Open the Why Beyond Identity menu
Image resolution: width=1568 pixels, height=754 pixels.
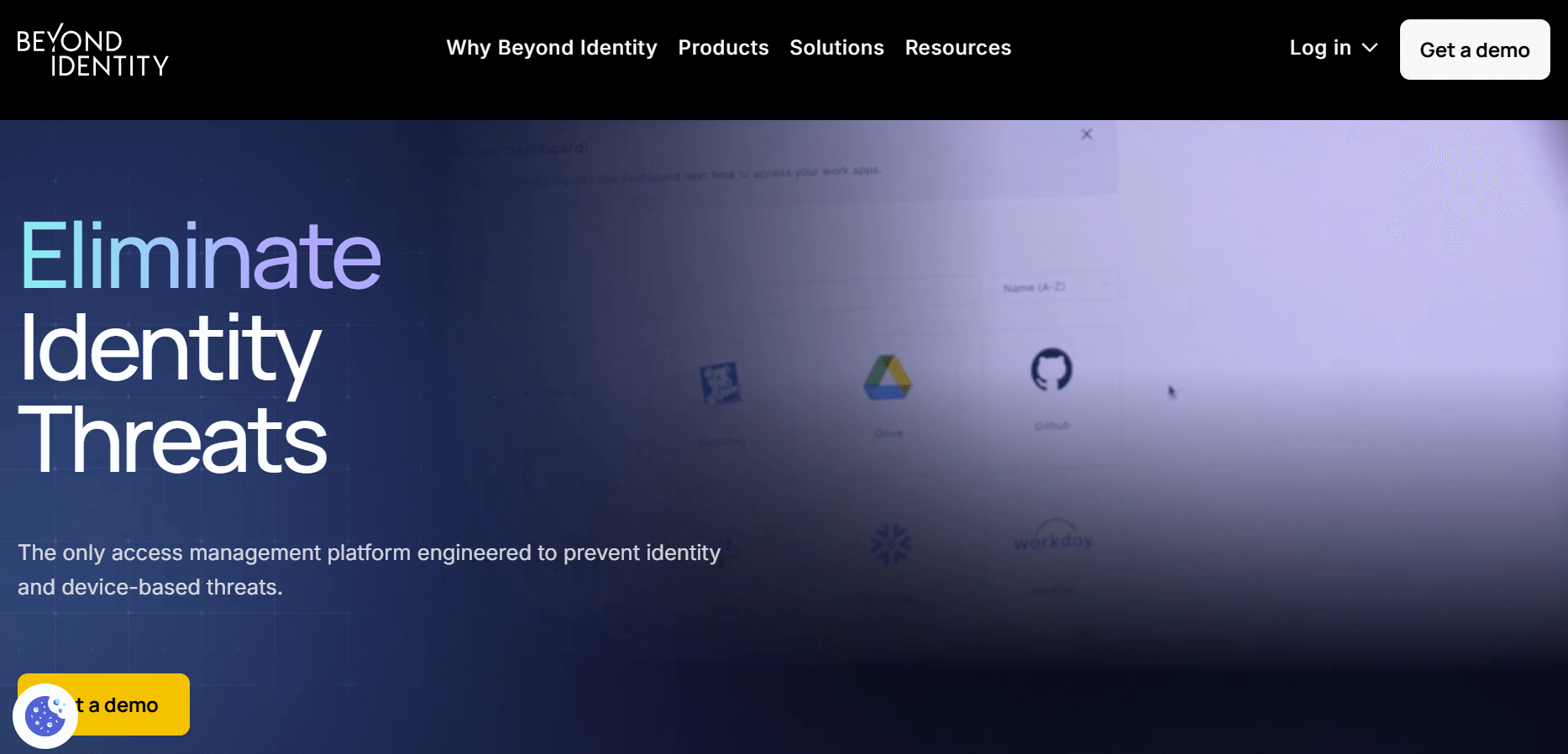pyautogui.click(x=551, y=48)
